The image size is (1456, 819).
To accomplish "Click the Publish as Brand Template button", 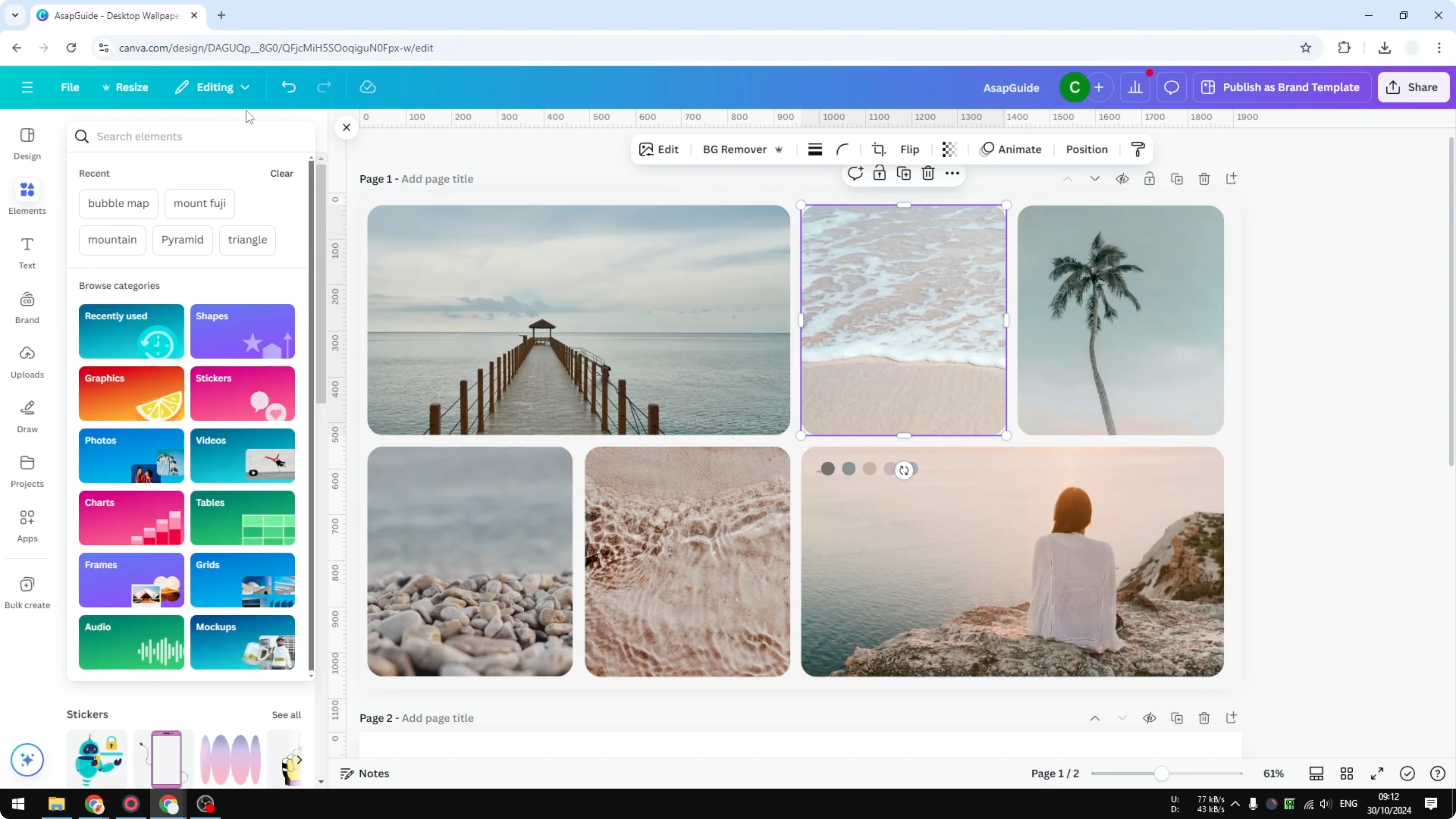I will 1282,87.
